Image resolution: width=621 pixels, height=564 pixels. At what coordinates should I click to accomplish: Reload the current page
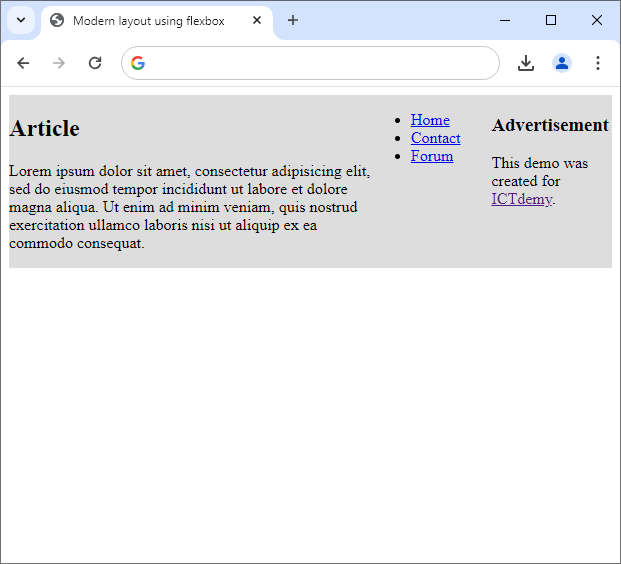[95, 63]
